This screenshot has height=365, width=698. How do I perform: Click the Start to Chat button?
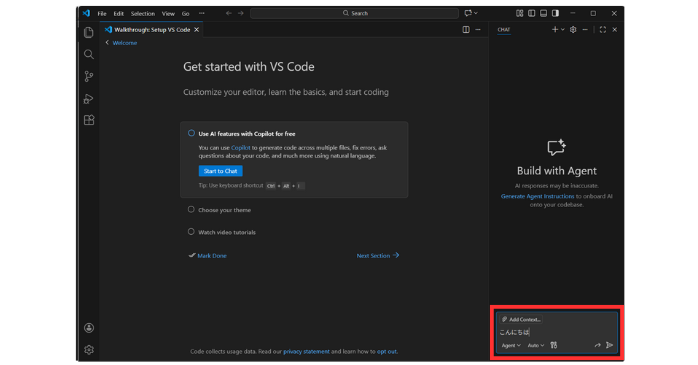[220, 171]
